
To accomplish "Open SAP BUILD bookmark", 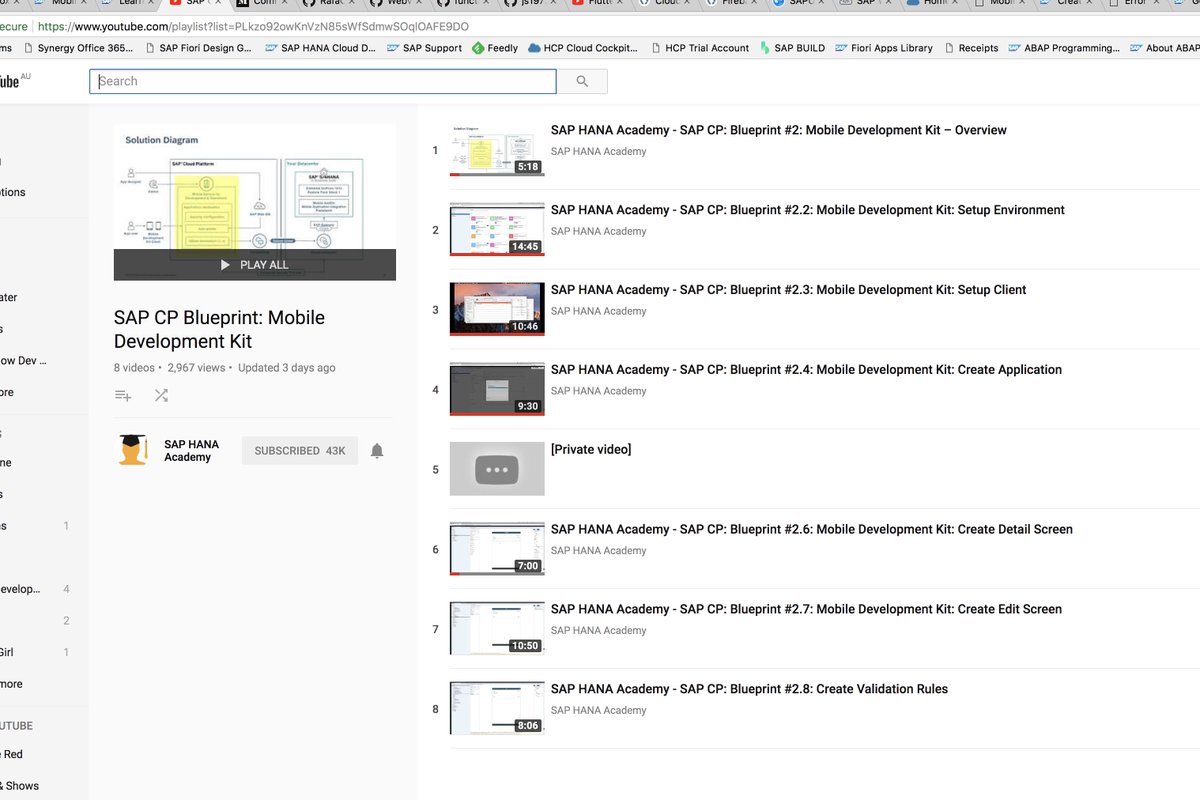I will point(792,48).
